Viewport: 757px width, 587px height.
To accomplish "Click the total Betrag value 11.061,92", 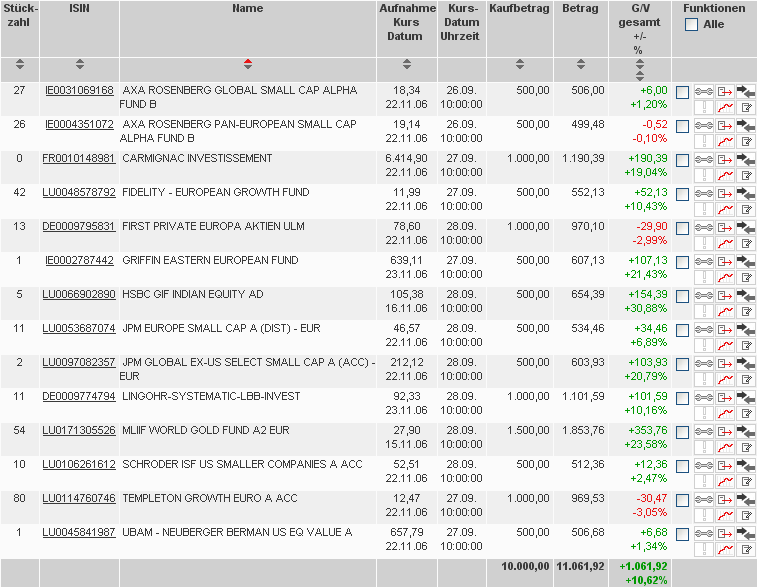I will tap(580, 566).
